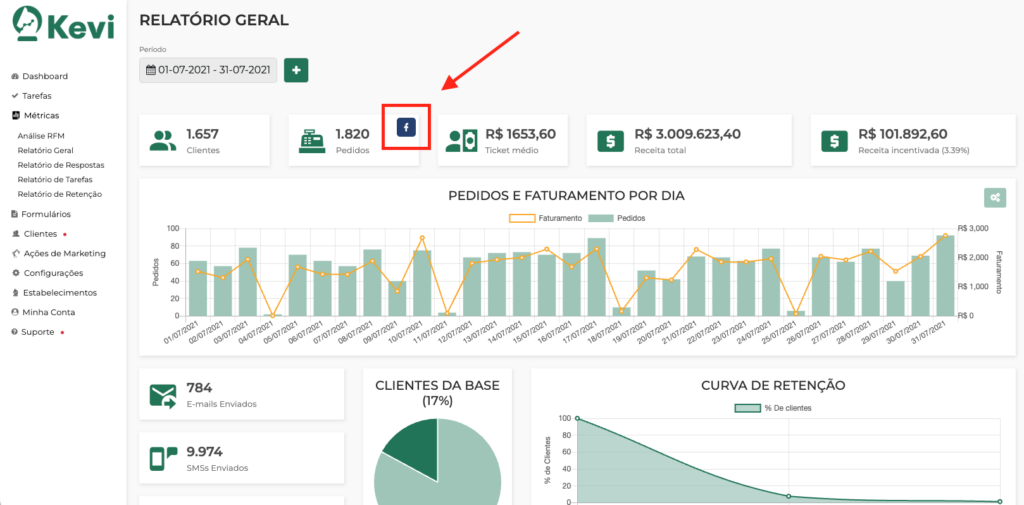This screenshot has height=505, width=1024.
Task: Click the first point on retention curve
Action: point(577,419)
